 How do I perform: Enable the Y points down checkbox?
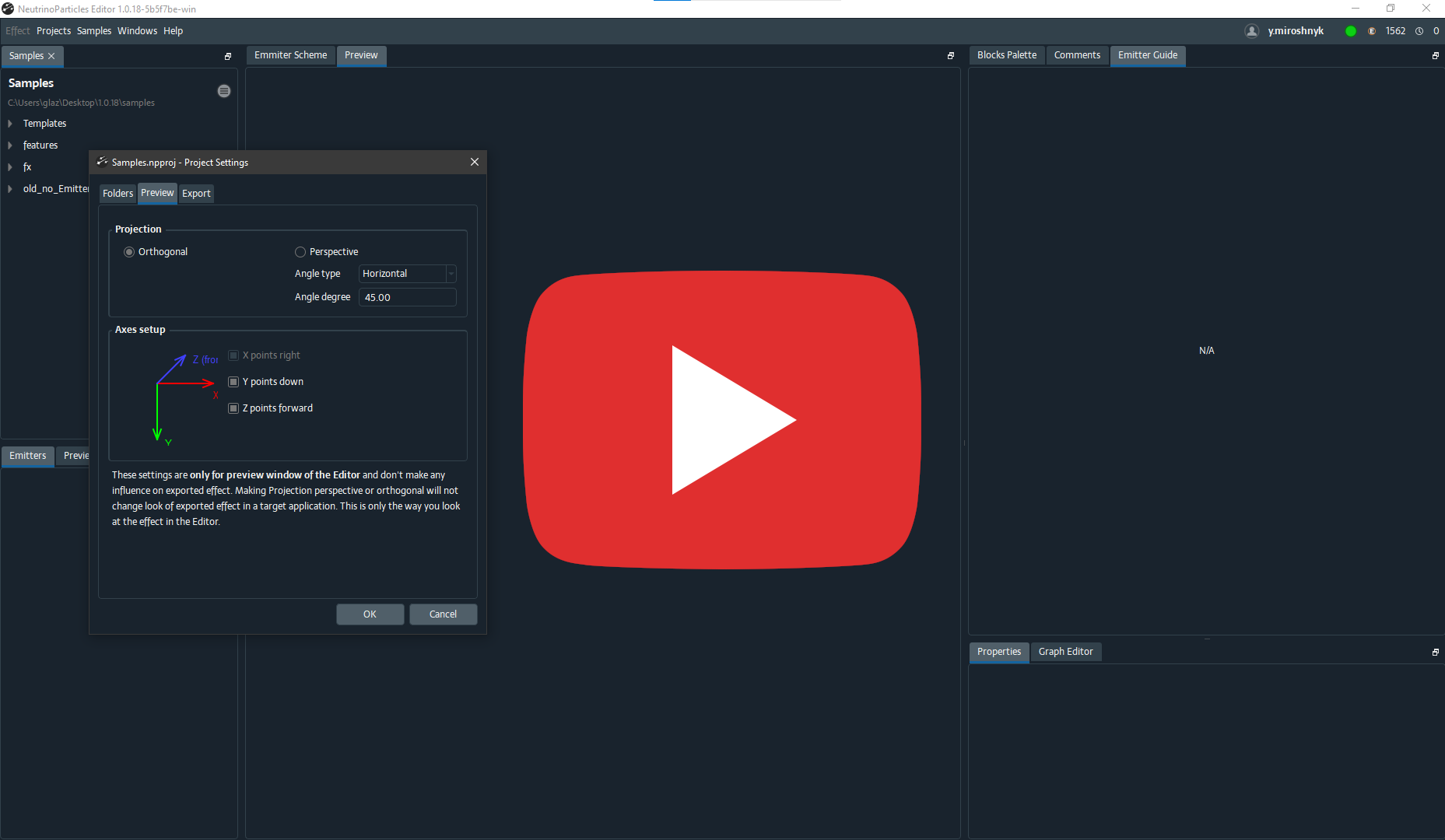[x=233, y=381]
